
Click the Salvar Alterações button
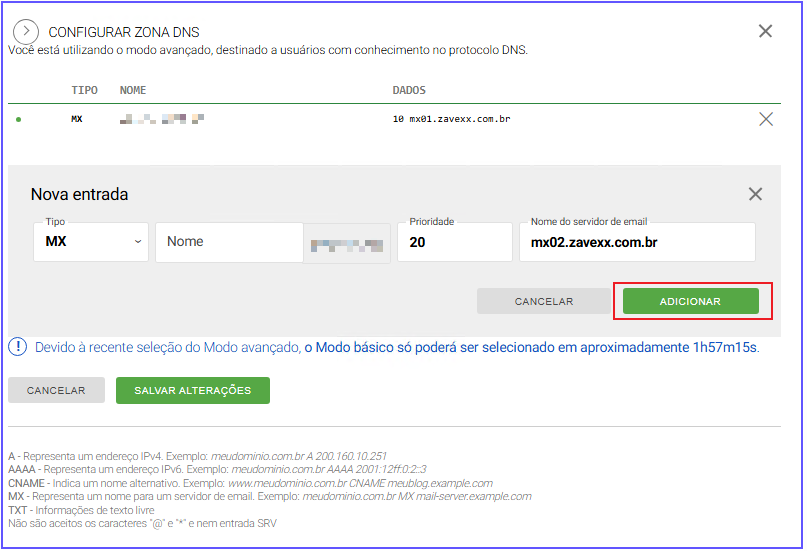[192, 390]
